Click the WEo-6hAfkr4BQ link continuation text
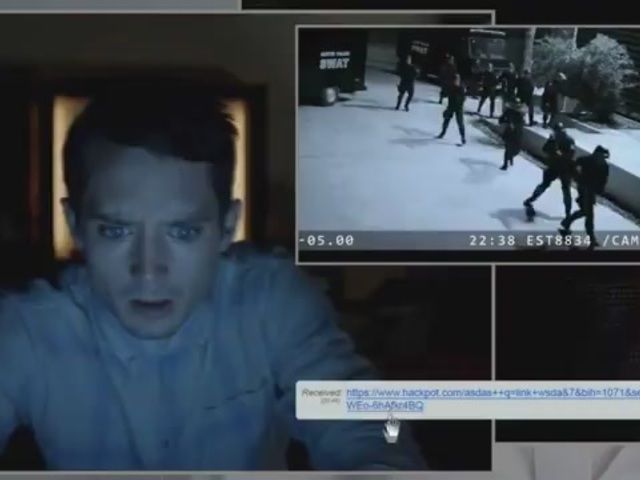 click(x=385, y=406)
